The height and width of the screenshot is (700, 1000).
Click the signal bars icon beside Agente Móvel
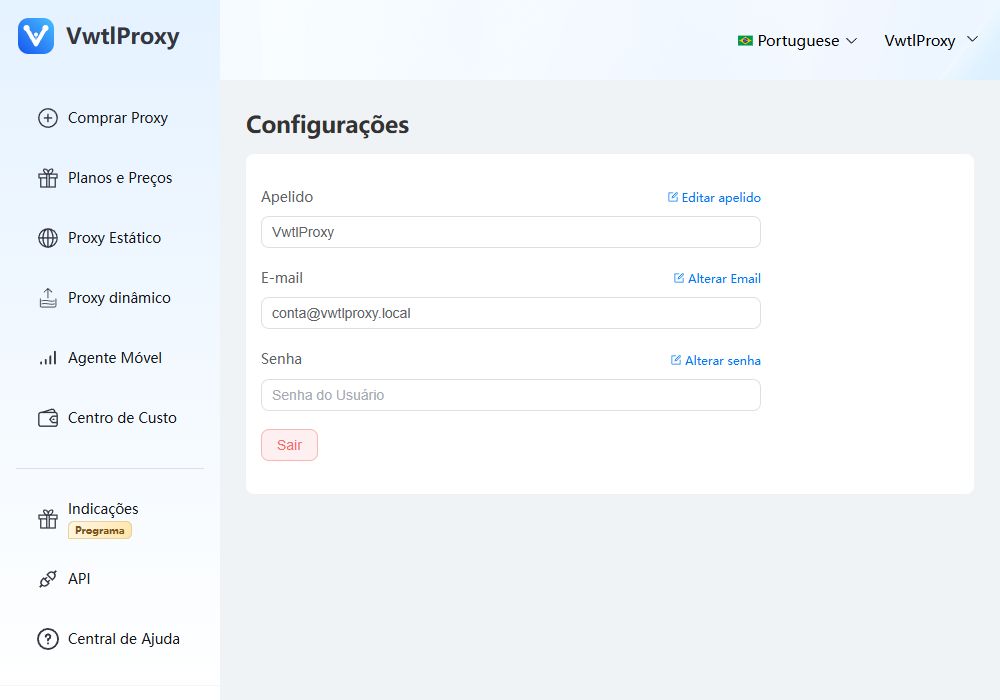coord(48,358)
